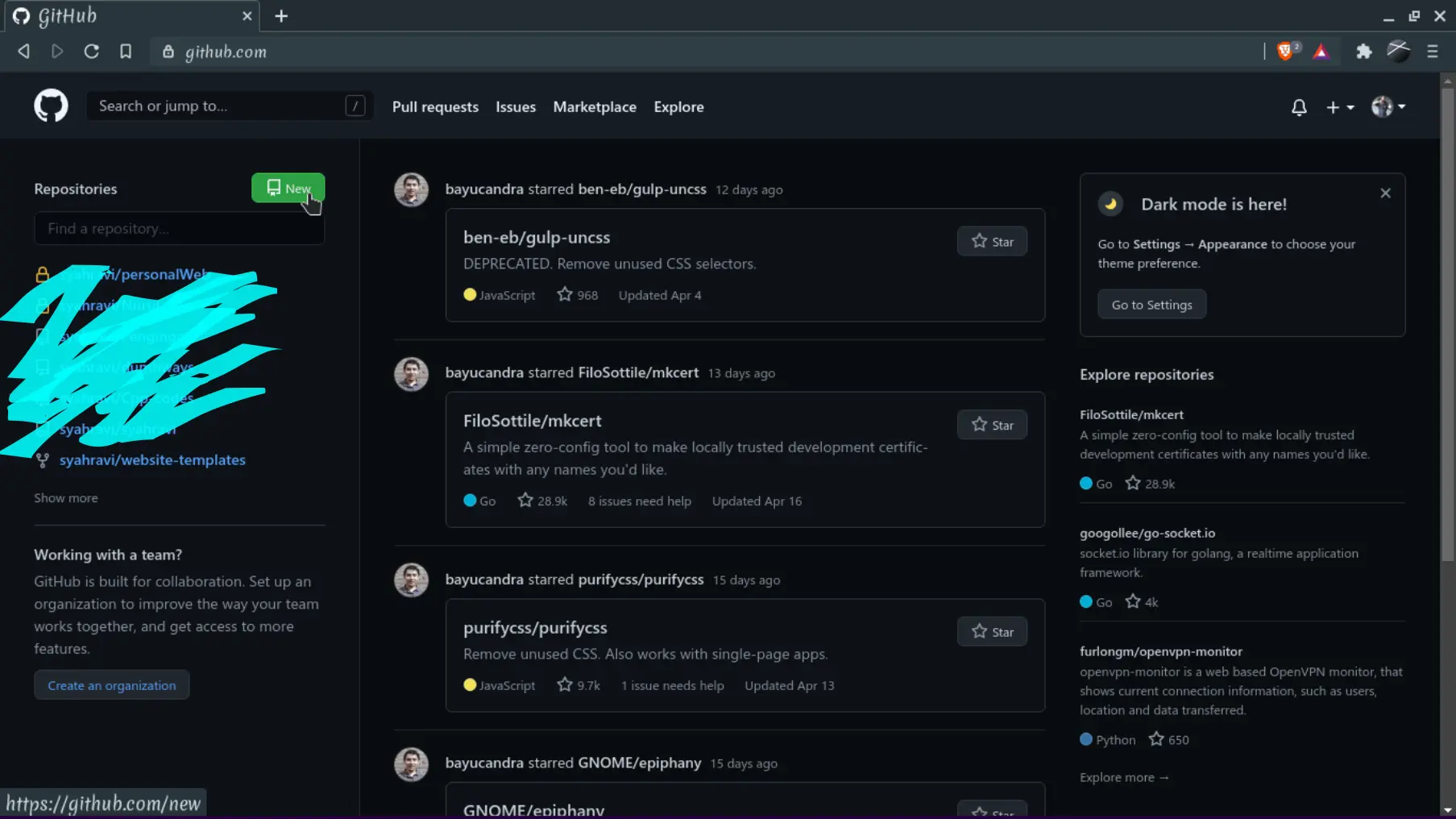Open star count 28.9k in mkcert feed card

(542, 501)
